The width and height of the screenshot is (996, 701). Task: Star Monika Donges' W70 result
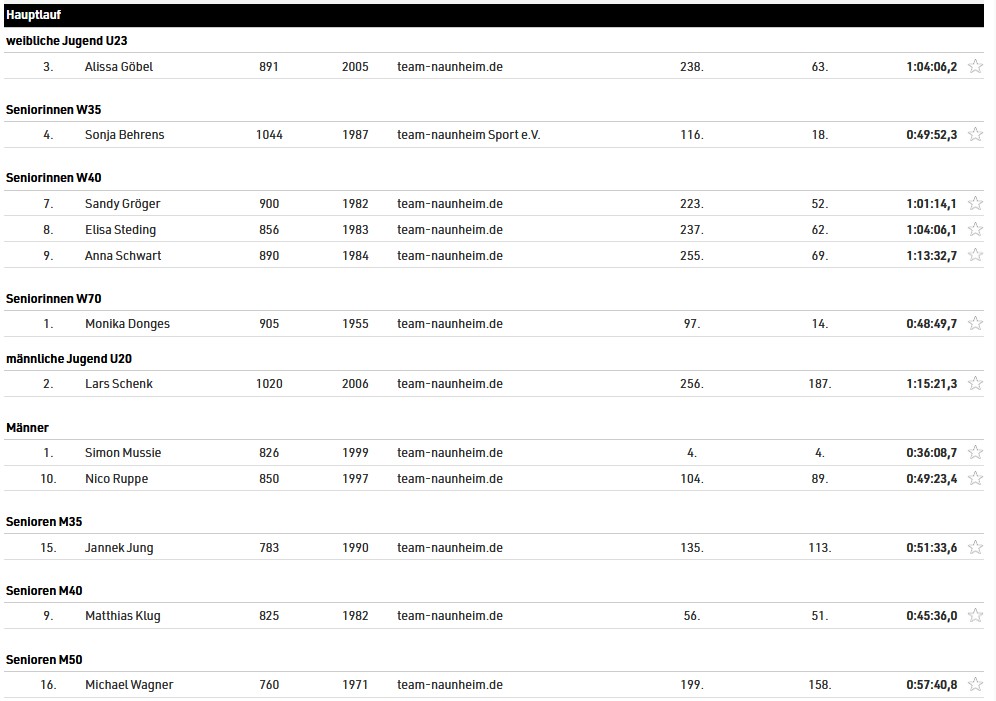coord(975,323)
